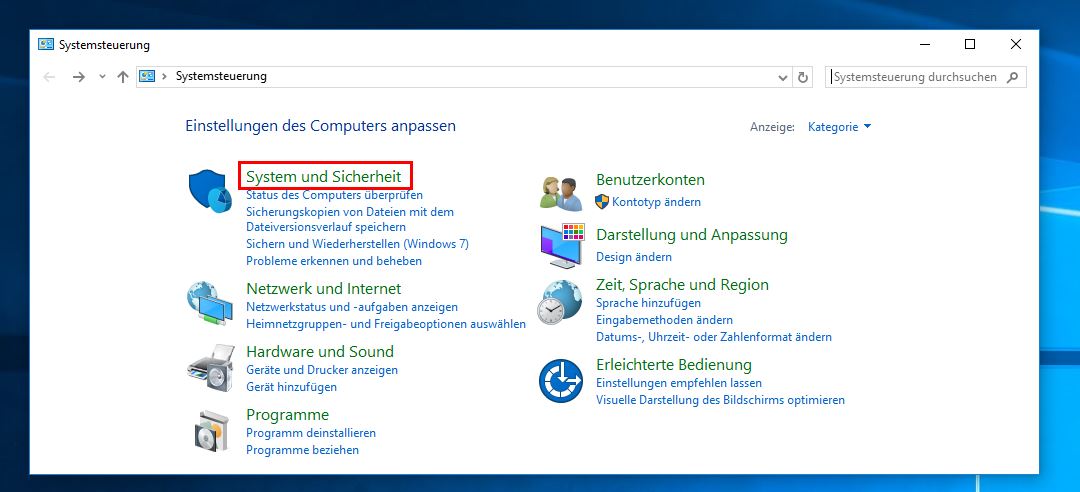Click the Programme disc box icon
This screenshot has height=492, width=1080.
210,430
